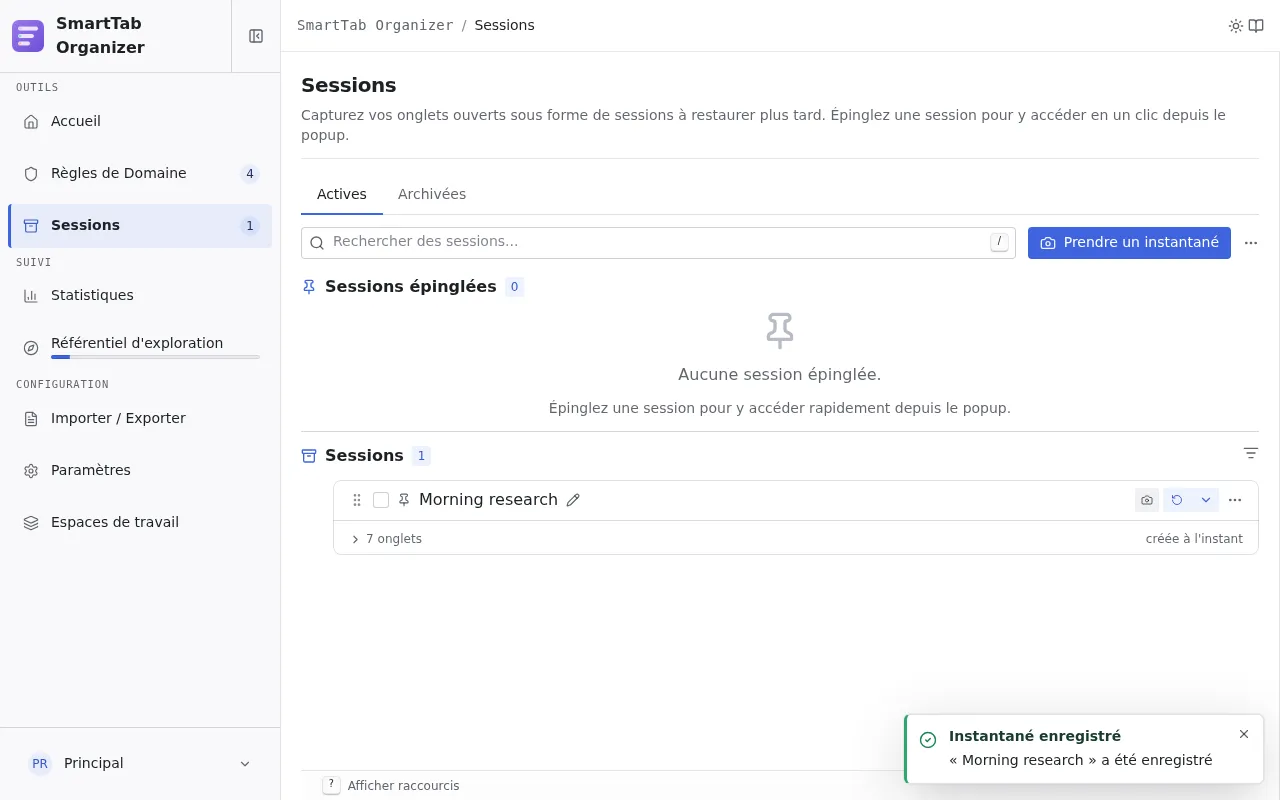1280x800 pixels.
Task: Open restore options dropdown for Morning research
Action: (1206, 500)
